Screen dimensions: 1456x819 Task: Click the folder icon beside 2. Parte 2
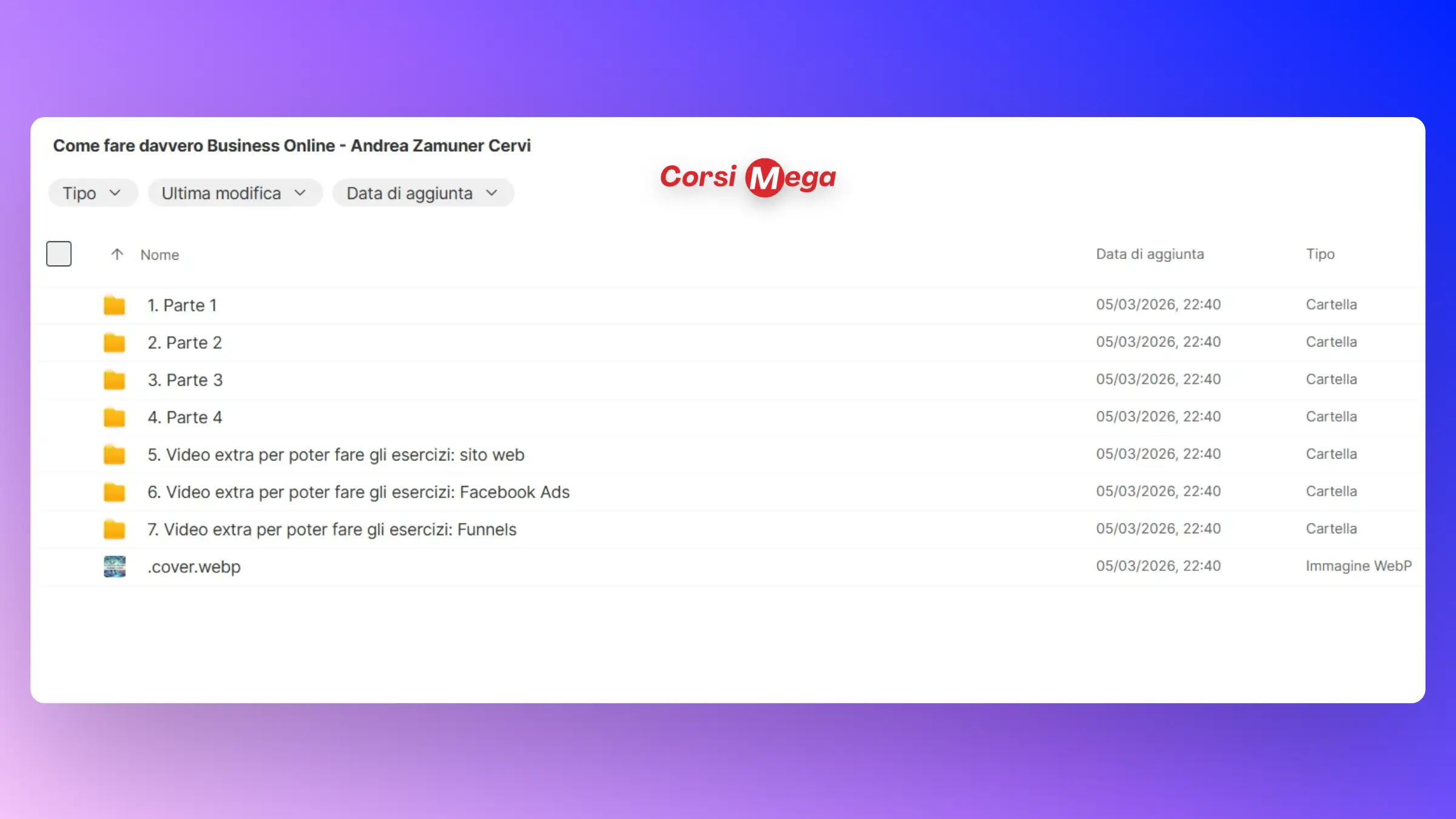[x=114, y=343]
